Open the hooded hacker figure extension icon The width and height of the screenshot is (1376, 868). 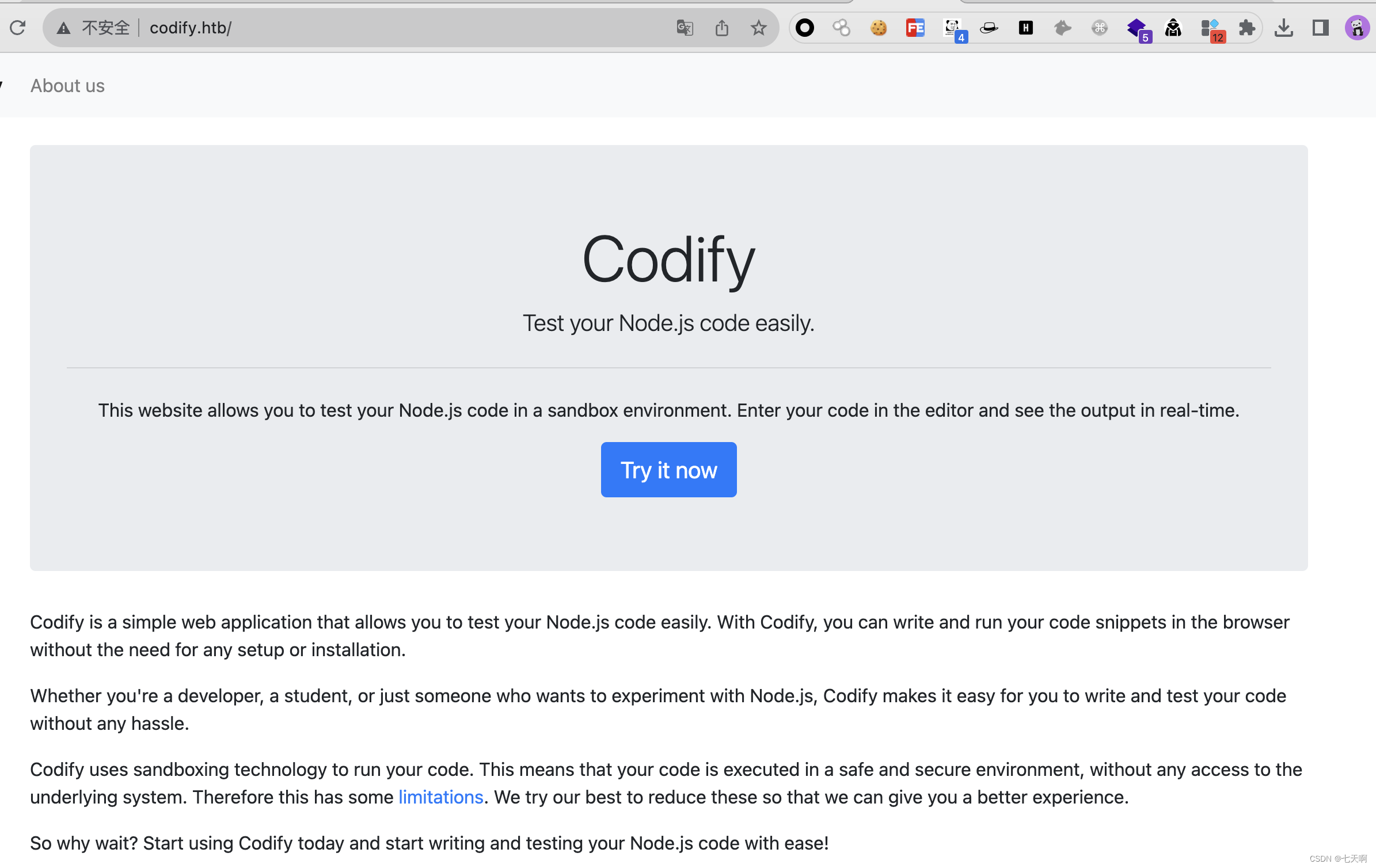[x=1173, y=28]
